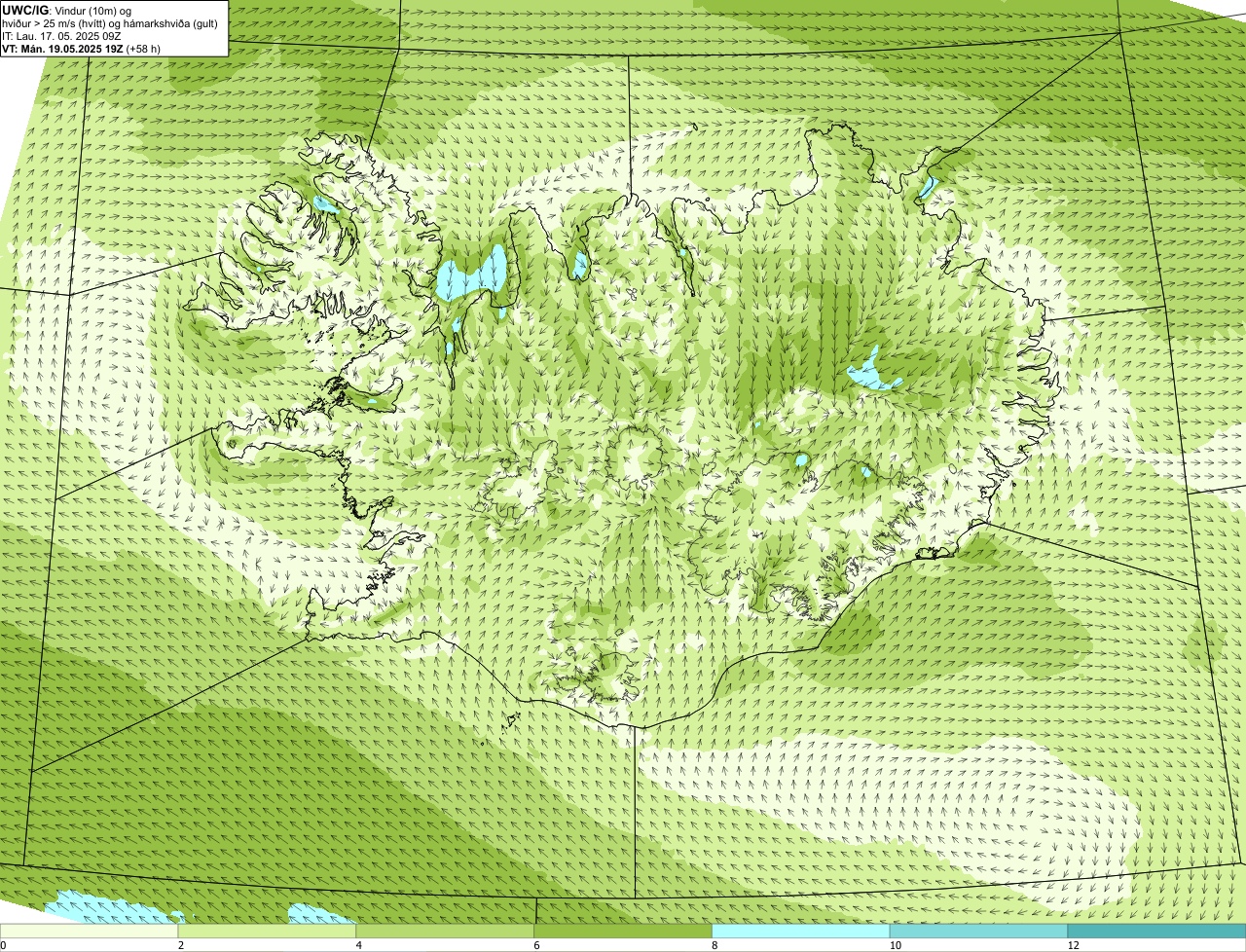This screenshot has width=1246, height=952.
Task: Click the "2" label under the color scale
Action: [180, 945]
